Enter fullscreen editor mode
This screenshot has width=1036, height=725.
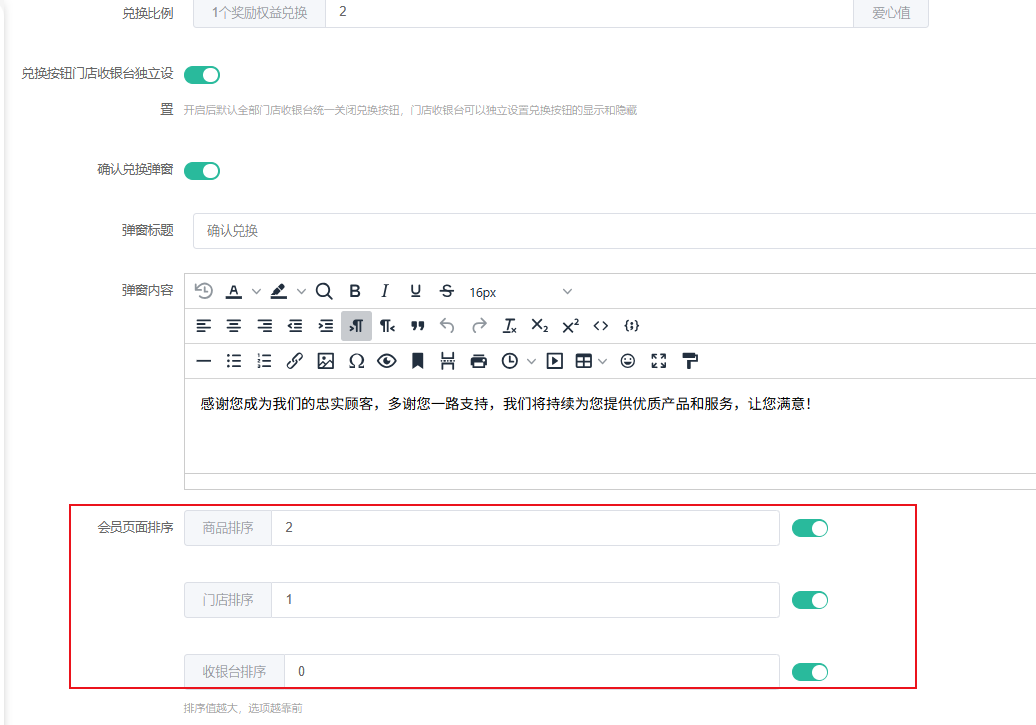659,361
